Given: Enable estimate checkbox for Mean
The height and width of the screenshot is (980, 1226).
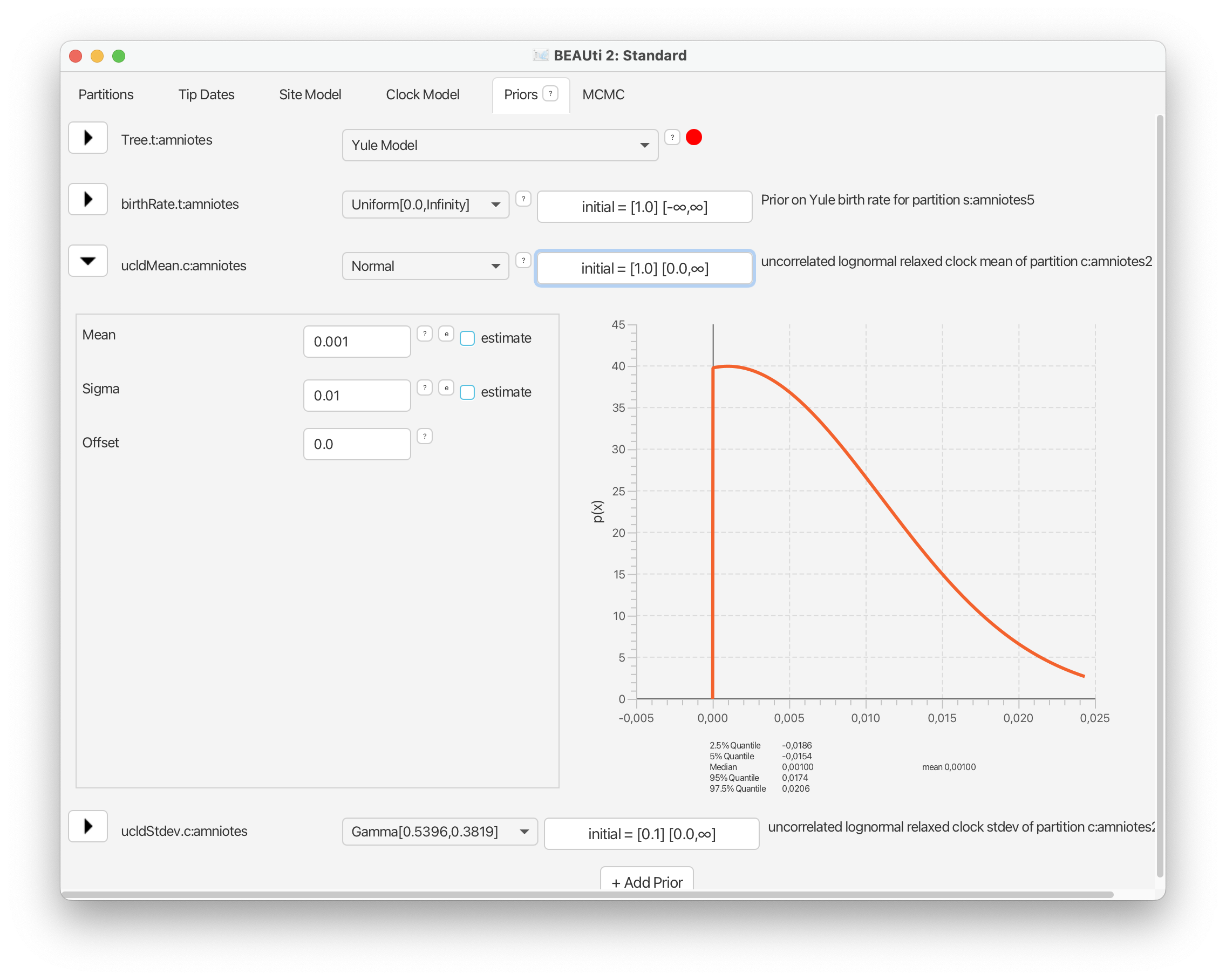Looking at the screenshot, I should [467, 338].
